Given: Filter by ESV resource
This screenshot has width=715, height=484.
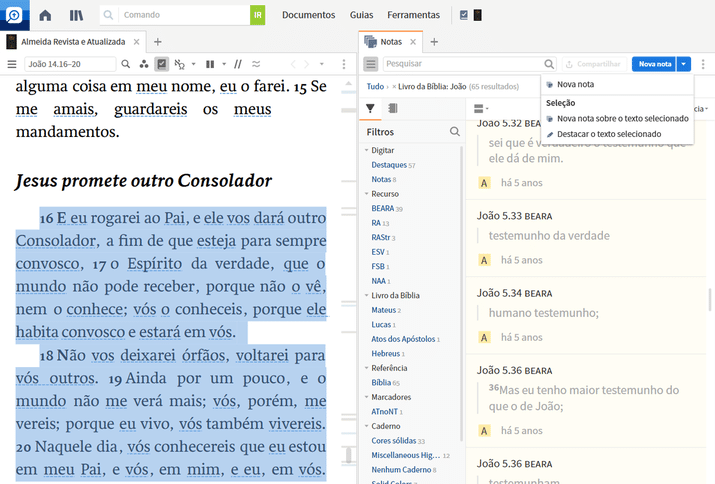Looking at the screenshot, I should click(380, 252).
